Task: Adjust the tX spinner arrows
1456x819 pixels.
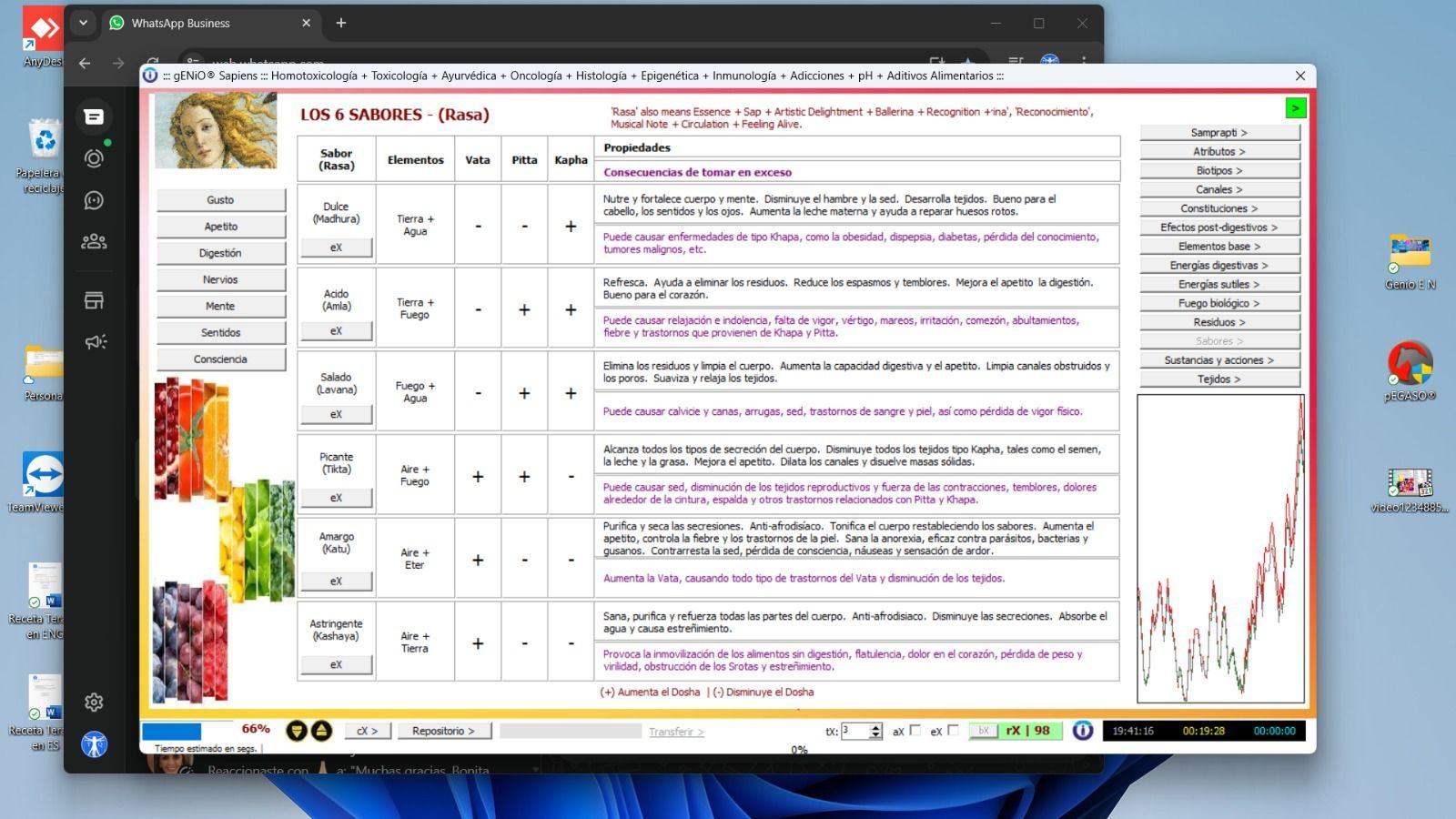Action: (x=875, y=731)
